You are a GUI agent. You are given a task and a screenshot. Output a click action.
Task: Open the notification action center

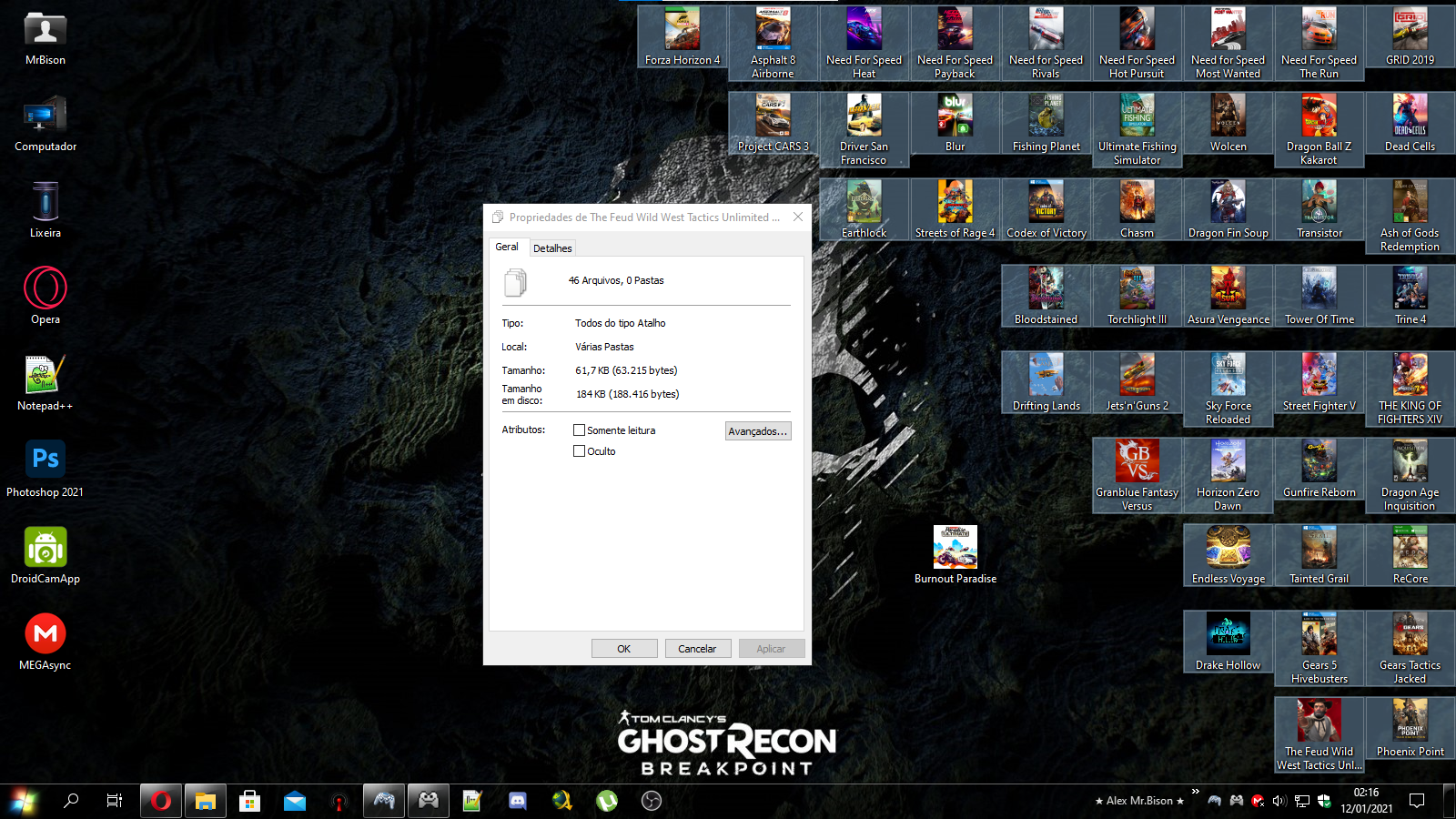point(1417,801)
